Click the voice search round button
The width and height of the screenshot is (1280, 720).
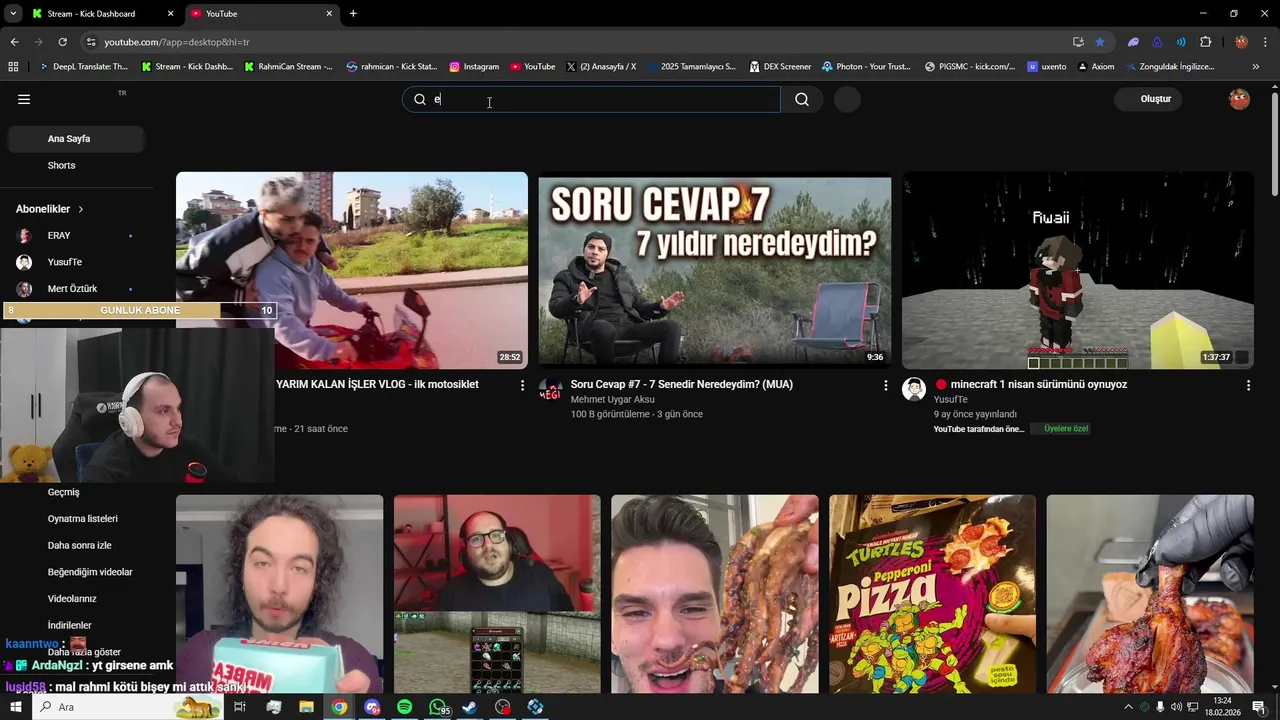[847, 99]
